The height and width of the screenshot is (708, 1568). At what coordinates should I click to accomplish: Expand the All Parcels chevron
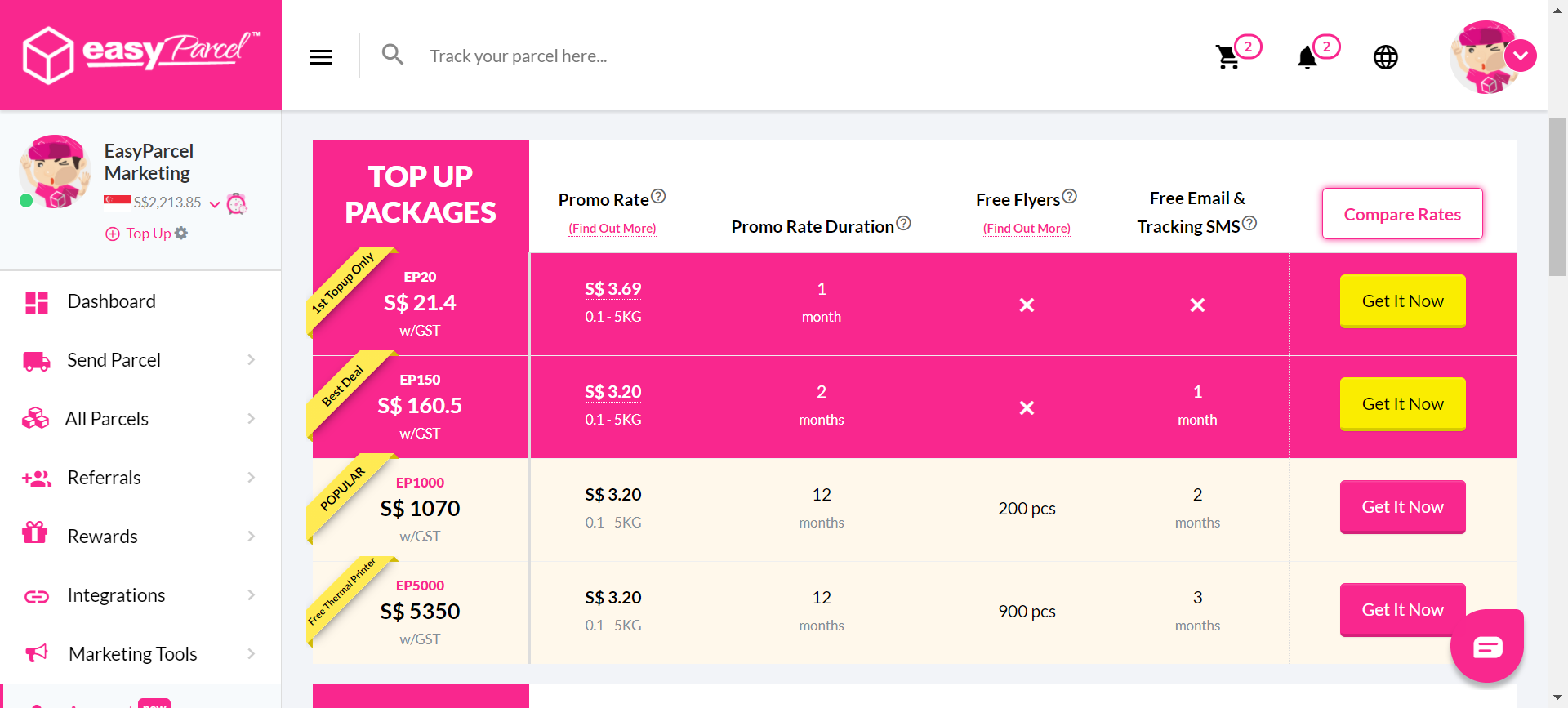point(251,419)
